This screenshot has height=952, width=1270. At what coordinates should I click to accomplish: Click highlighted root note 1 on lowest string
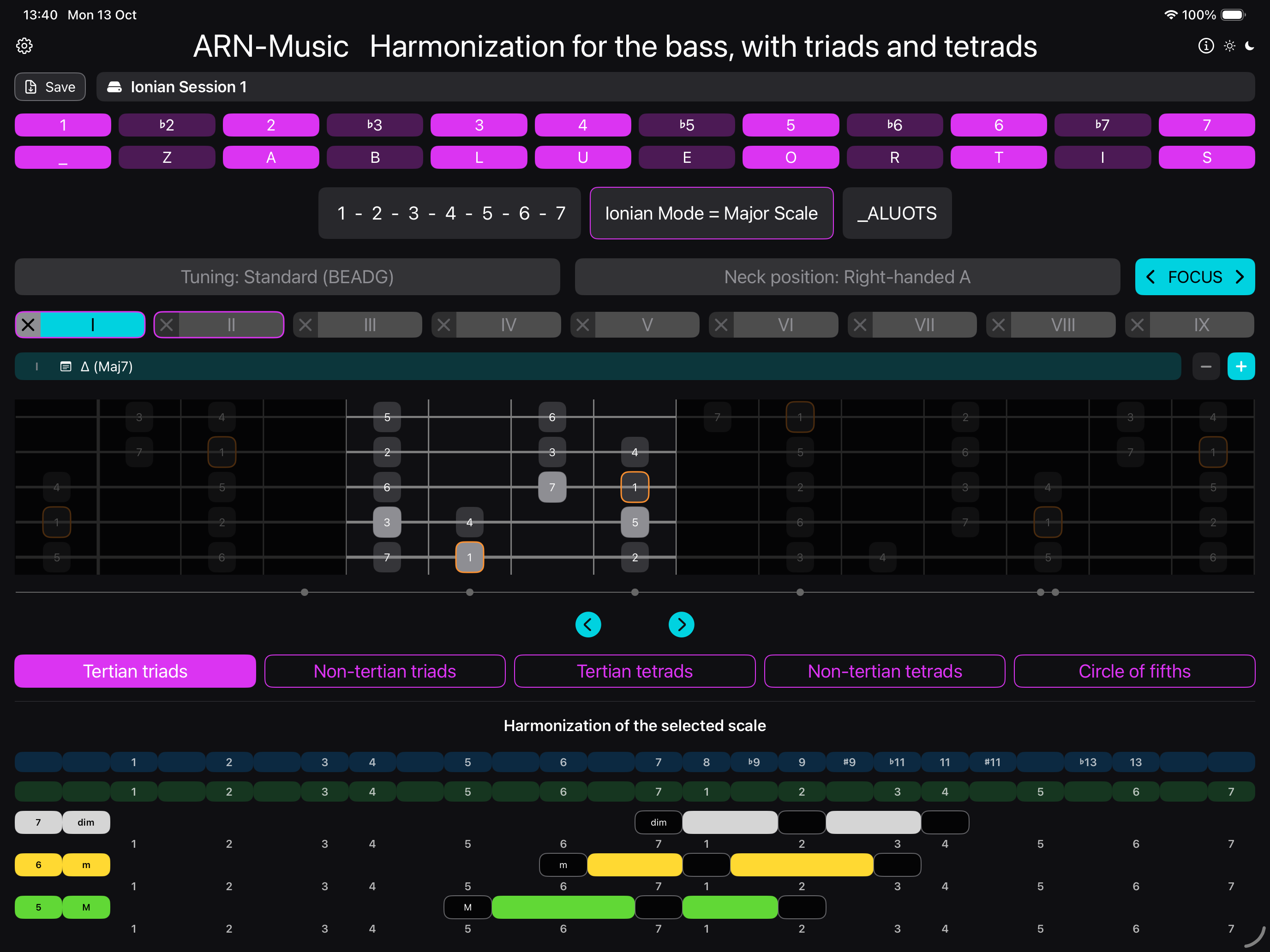(x=469, y=557)
